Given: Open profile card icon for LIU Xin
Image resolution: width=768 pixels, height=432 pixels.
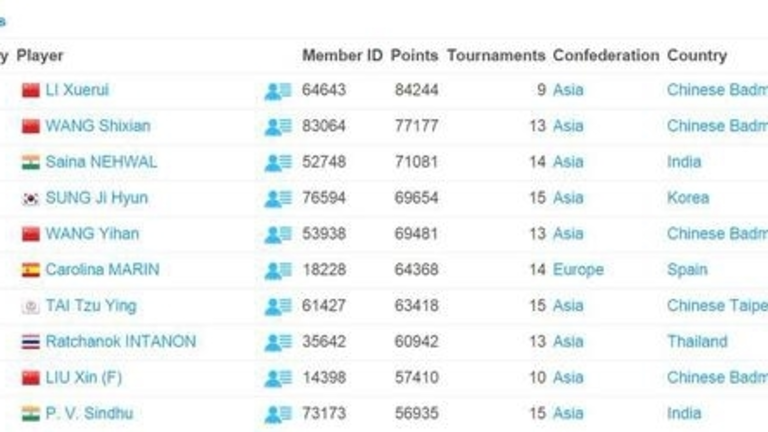Looking at the screenshot, I should coord(277,379).
